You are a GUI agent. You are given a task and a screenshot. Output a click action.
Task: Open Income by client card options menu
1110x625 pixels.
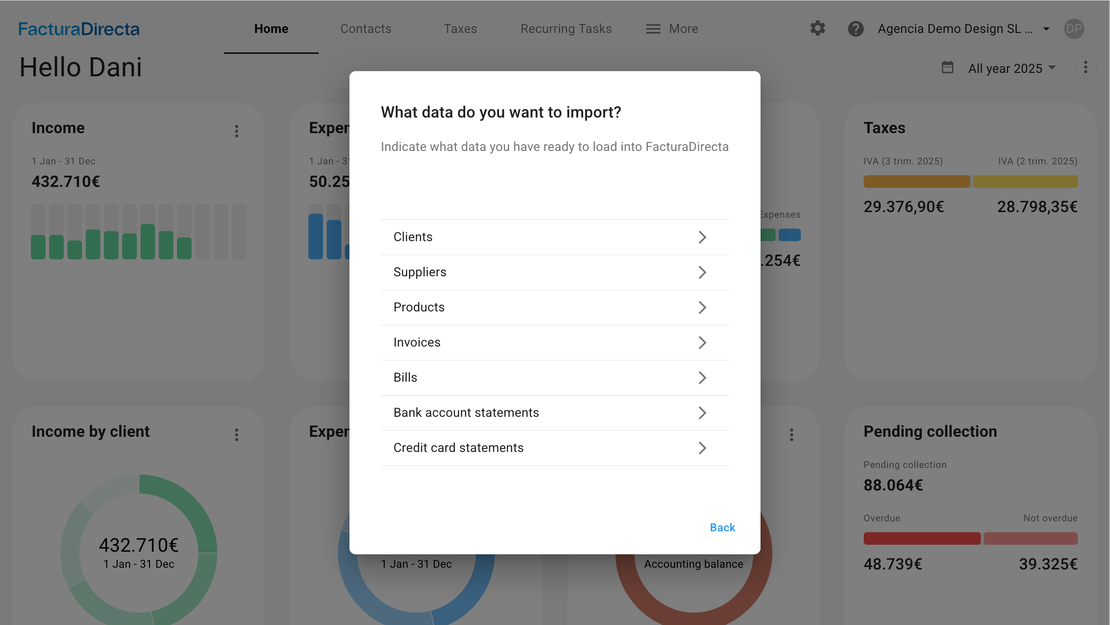237,435
